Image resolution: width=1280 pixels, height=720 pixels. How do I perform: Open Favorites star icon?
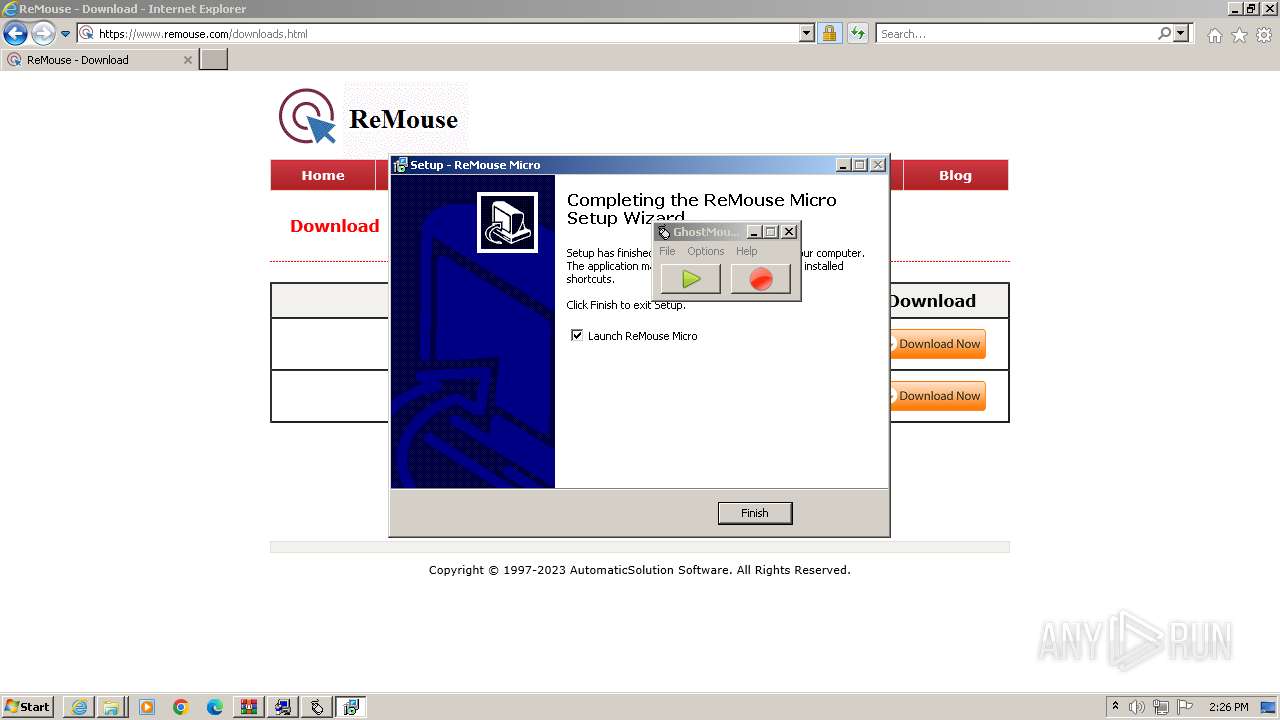click(x=1239, y=35)
